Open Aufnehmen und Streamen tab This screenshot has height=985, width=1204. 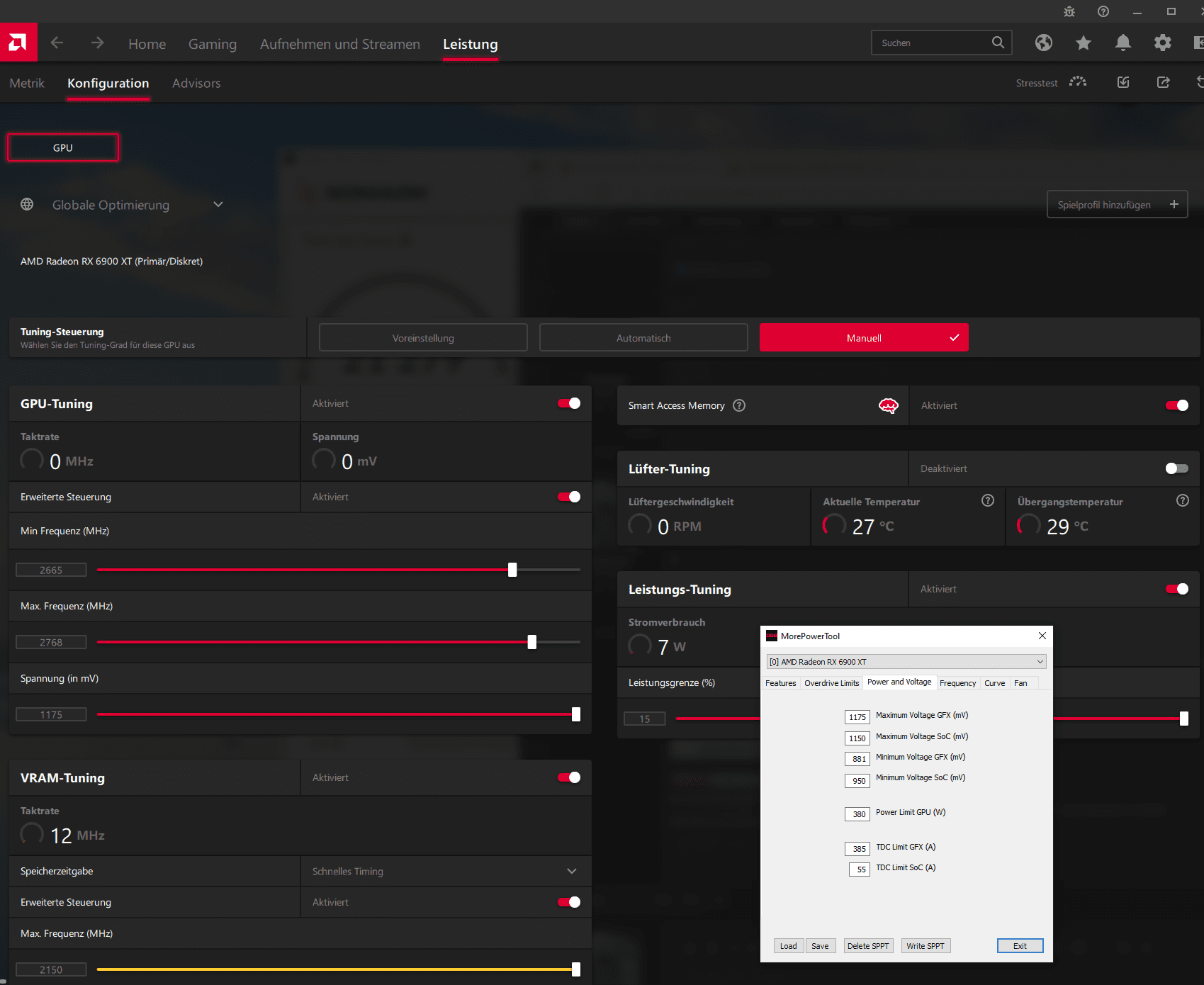pyautogui.click(x=340, y=44)
